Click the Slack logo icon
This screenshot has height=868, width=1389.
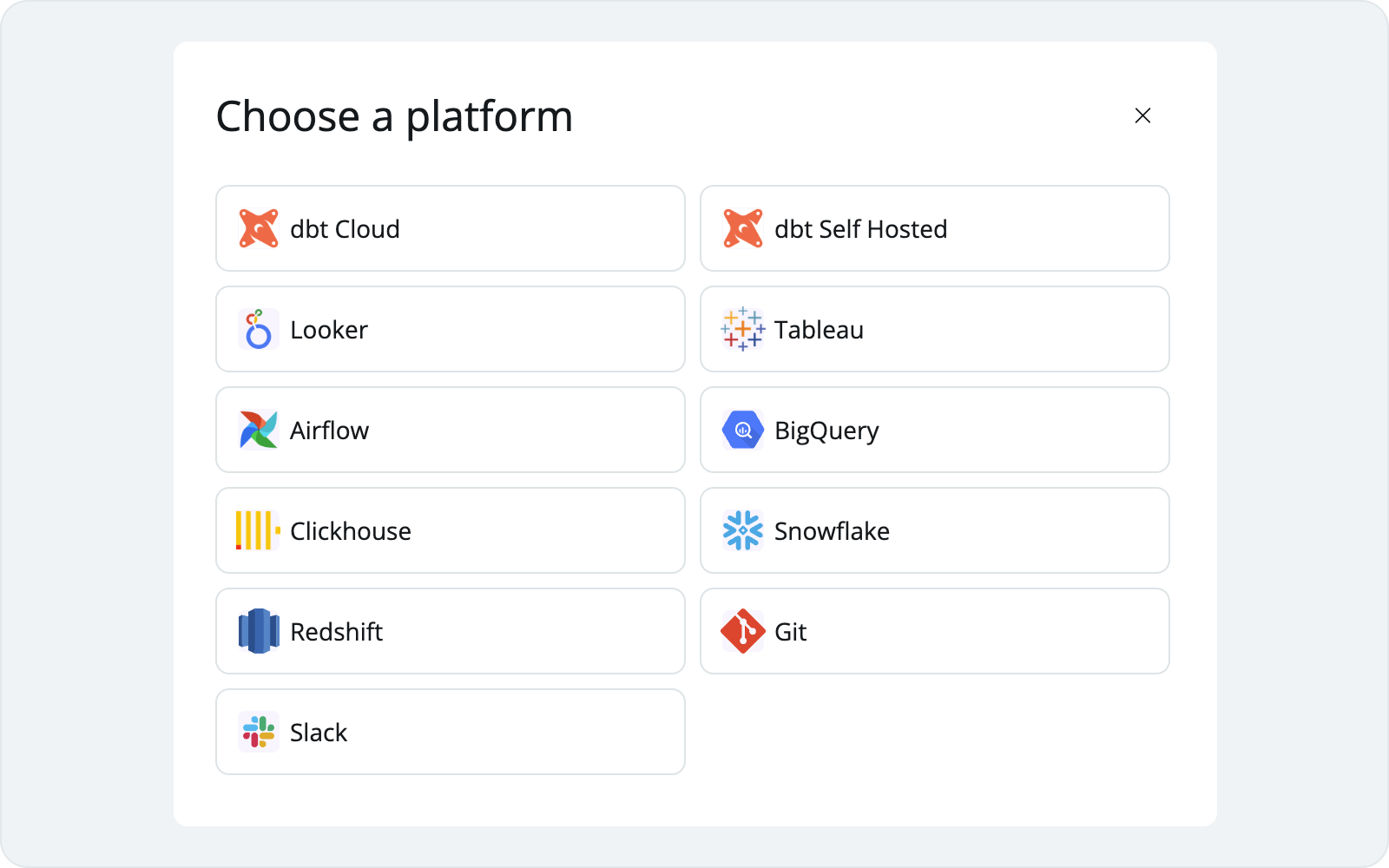point(257,732)
